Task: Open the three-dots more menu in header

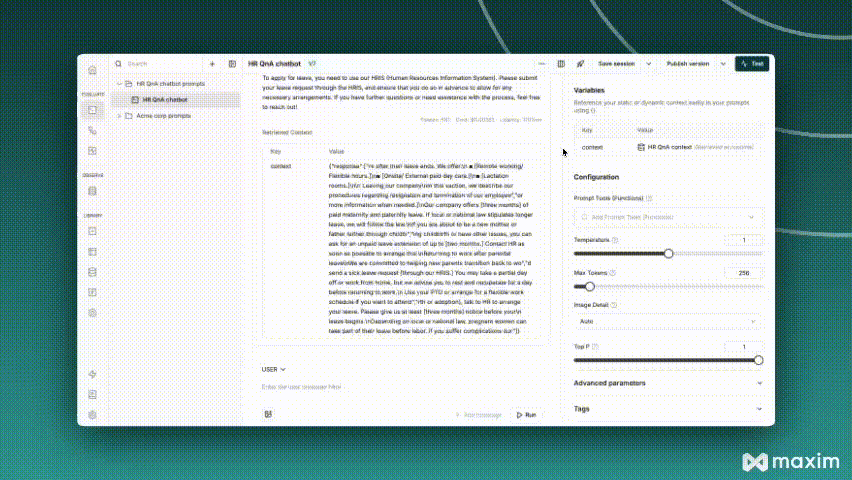Action: click(x=542, y=64)
